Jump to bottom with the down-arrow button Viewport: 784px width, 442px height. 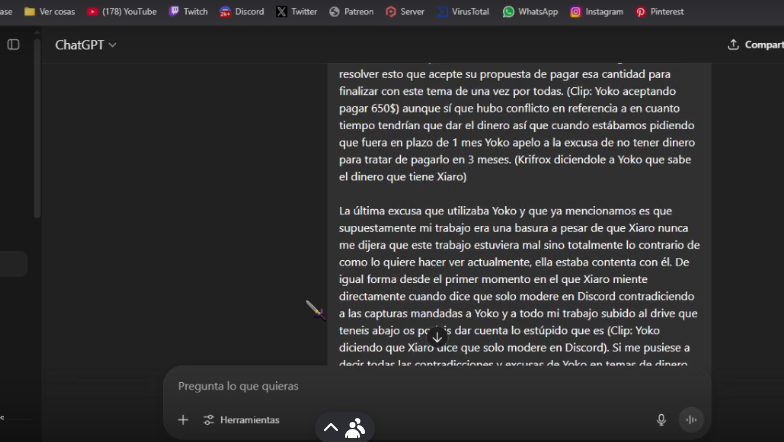pyautogui.click(x=437, y=337)
